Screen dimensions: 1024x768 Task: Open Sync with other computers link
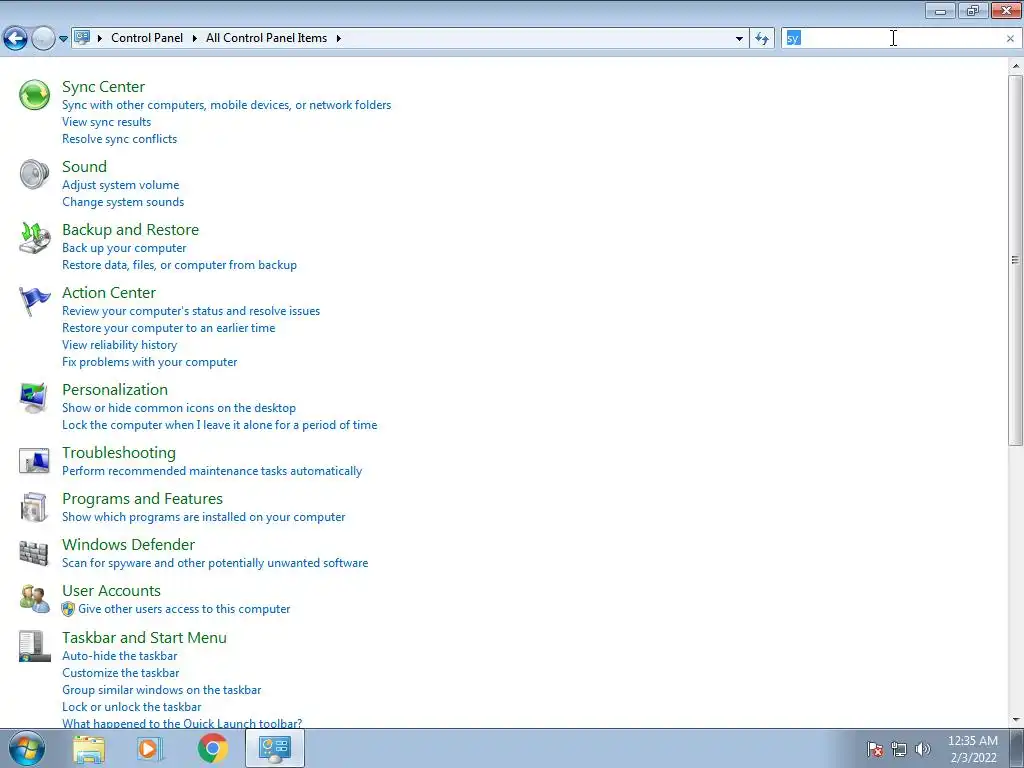click(227, 105)
